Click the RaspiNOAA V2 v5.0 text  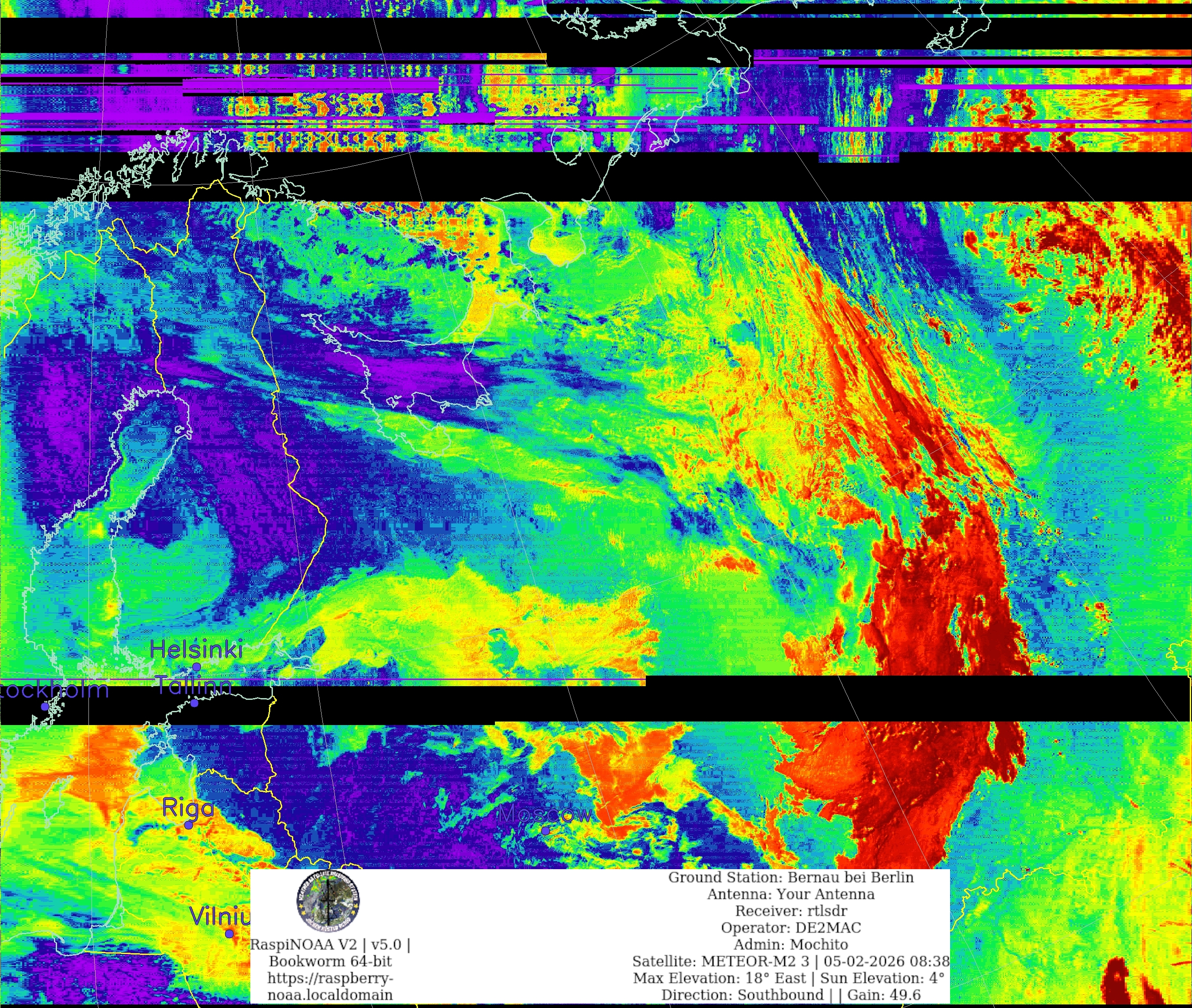pos(330,945)
